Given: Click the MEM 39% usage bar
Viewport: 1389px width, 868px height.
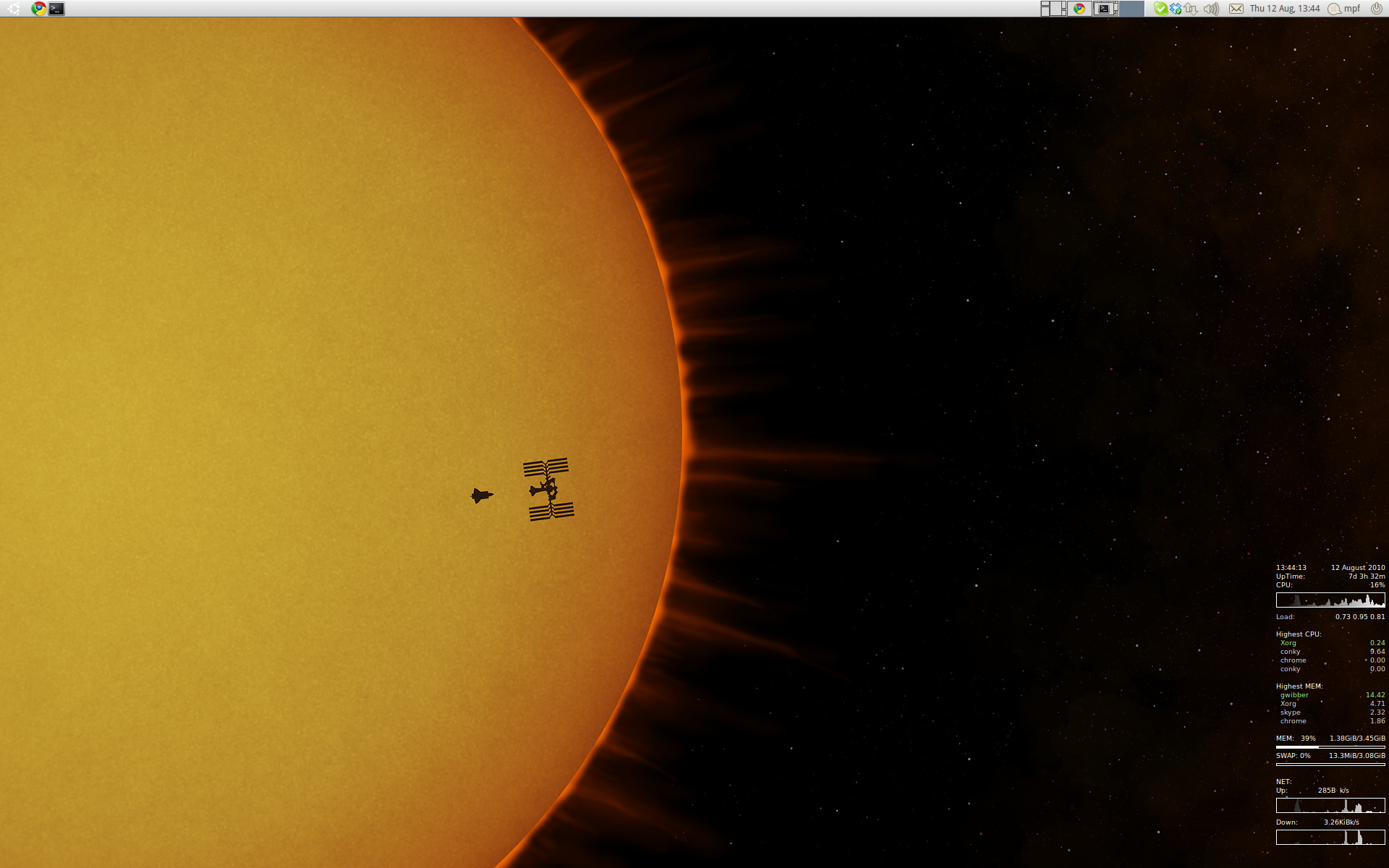Looking at the screenshot, I should (x=1330, y=746).
